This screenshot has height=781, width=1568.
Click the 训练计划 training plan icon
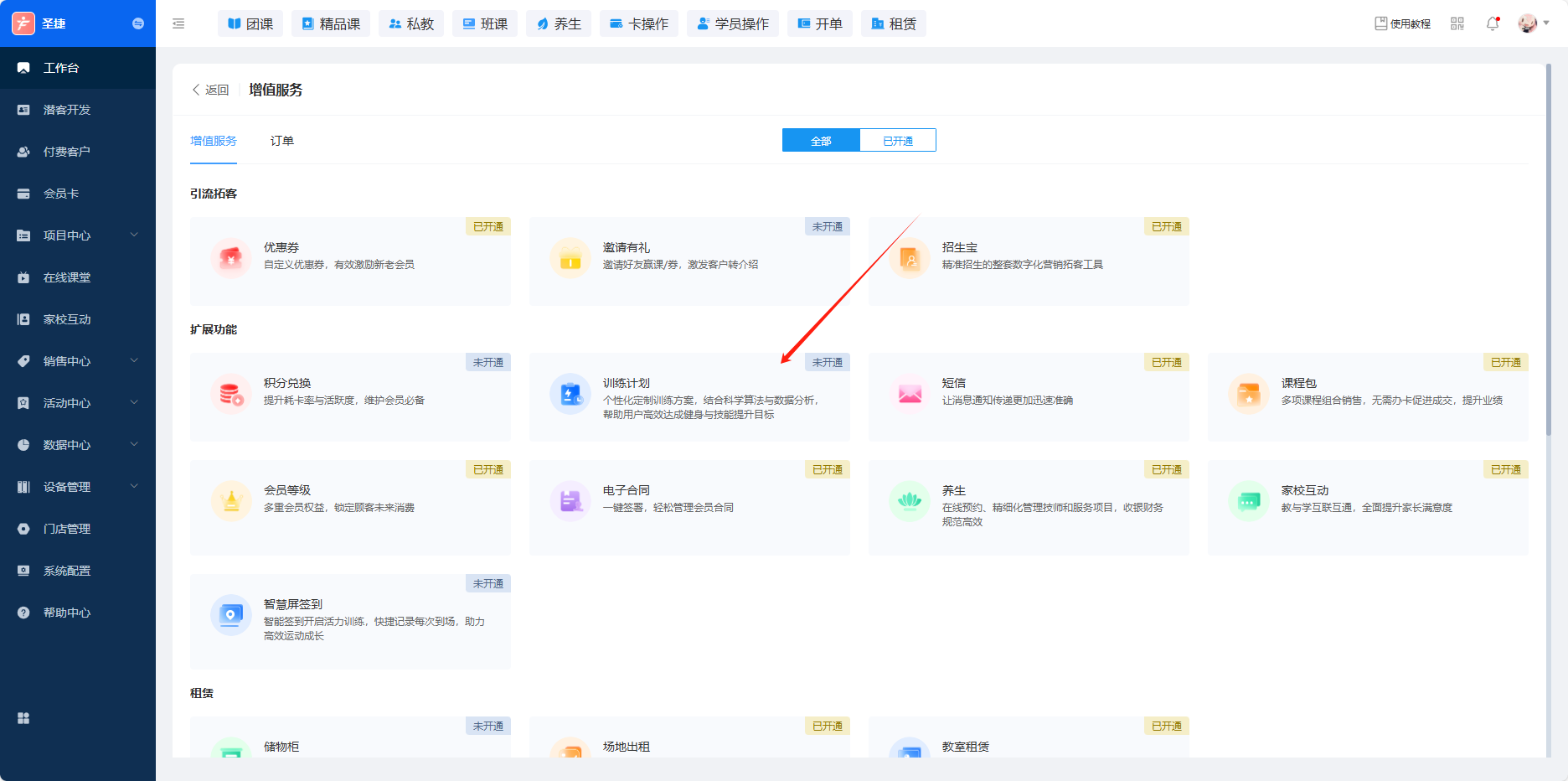[570, 394]
